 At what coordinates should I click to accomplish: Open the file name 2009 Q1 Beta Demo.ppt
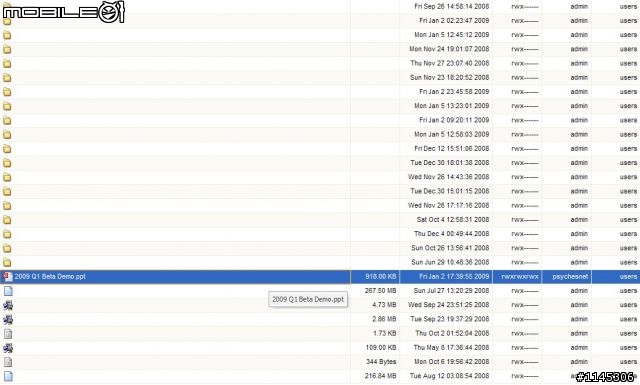coord(50,277)
